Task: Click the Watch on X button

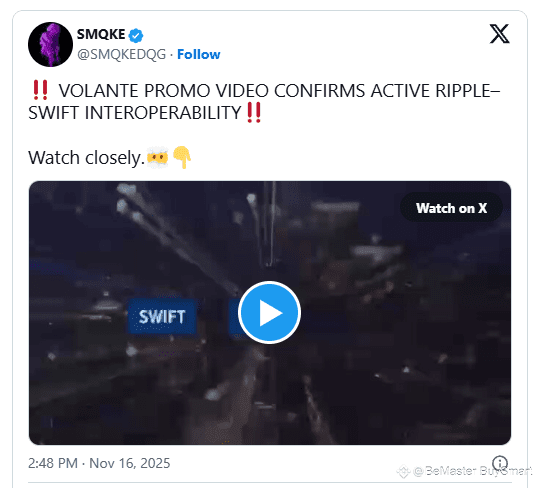Action: (451, 208)
